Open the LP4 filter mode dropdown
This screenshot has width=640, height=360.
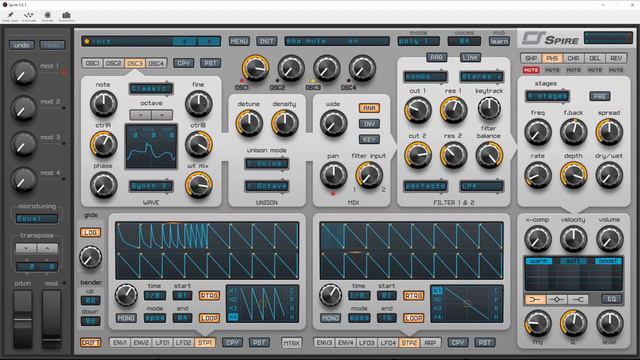pos(481,186)
